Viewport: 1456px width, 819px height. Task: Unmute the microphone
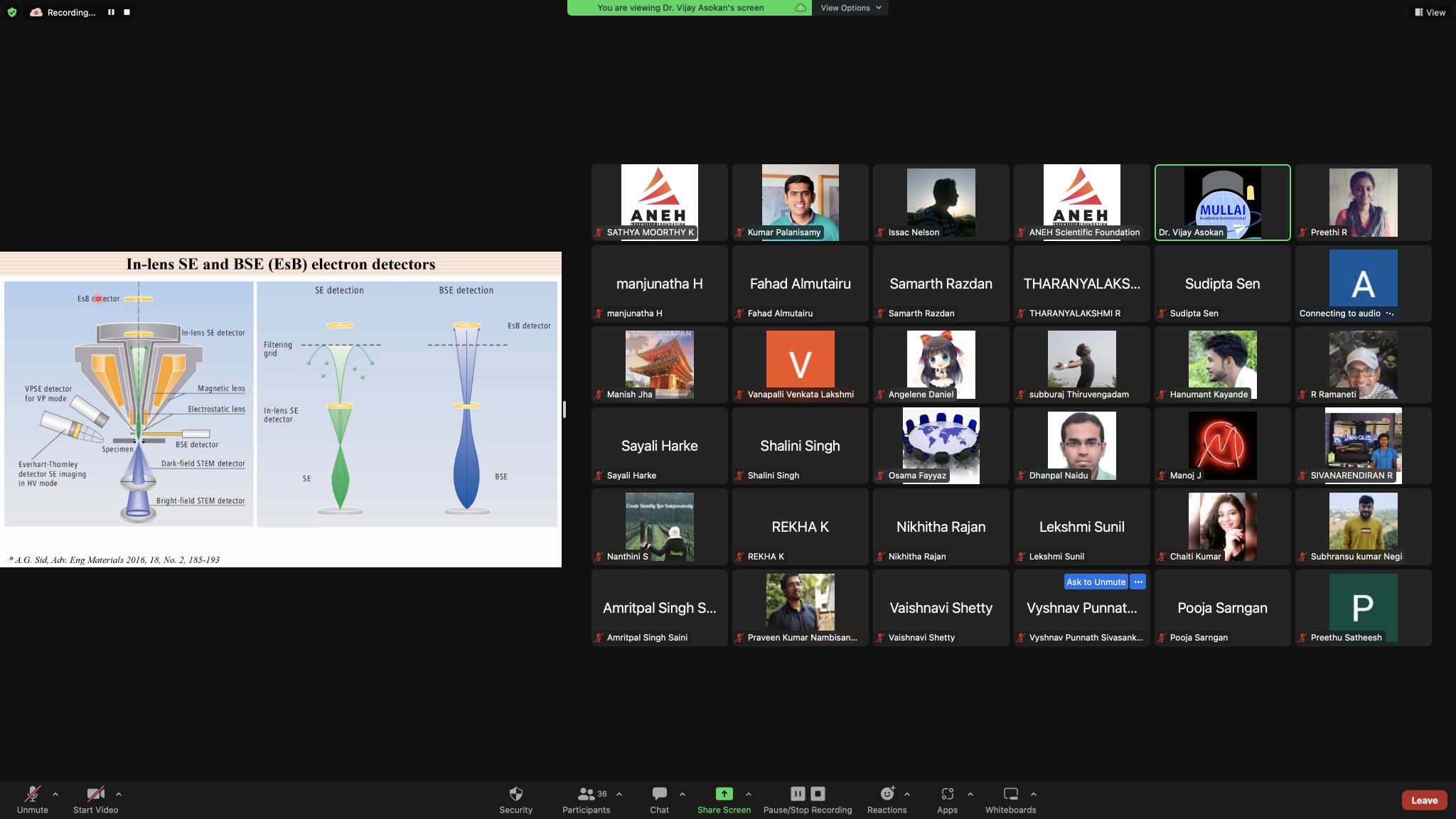(x=33, y=794)
